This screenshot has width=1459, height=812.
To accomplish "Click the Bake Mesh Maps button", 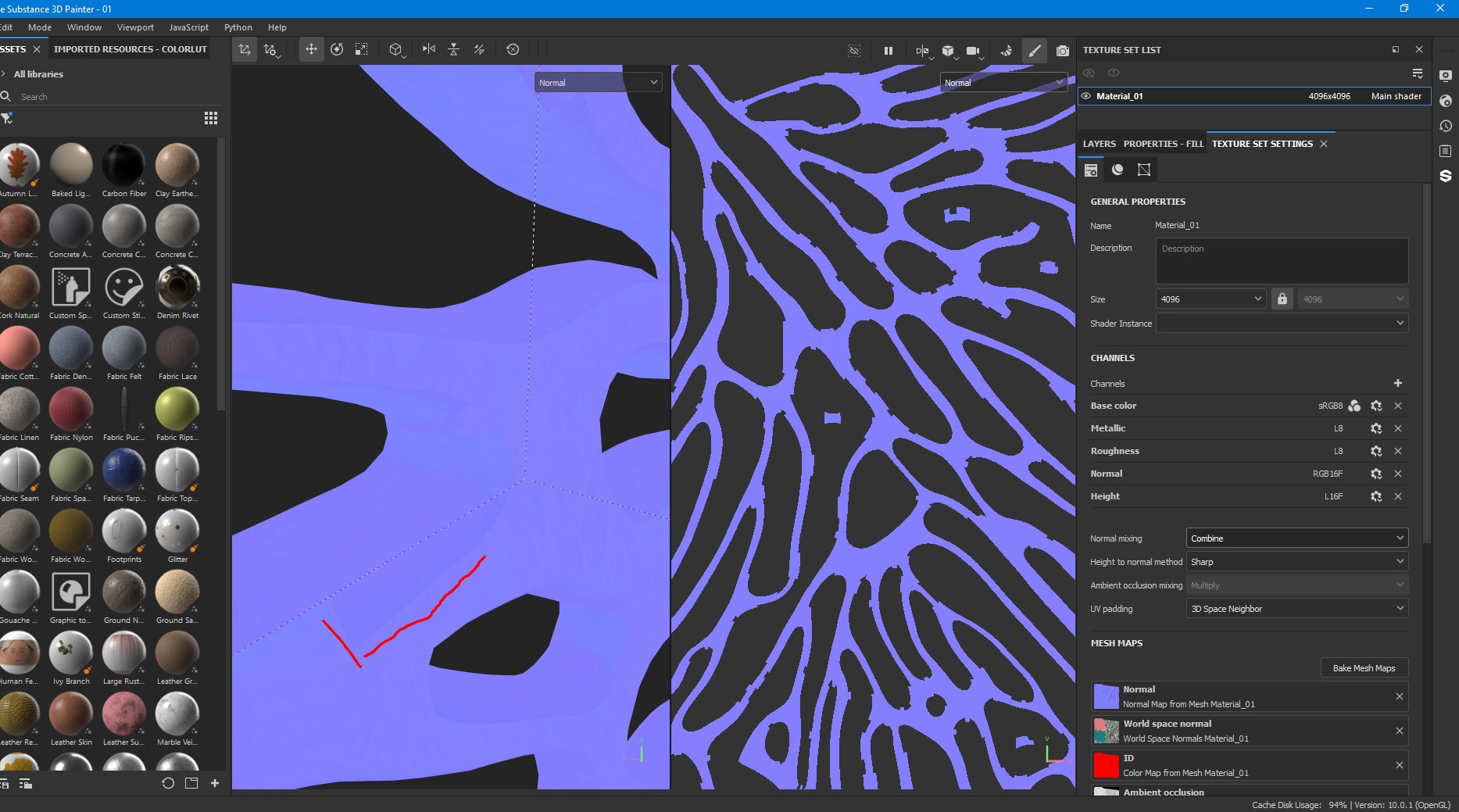I will [1364, 668].
